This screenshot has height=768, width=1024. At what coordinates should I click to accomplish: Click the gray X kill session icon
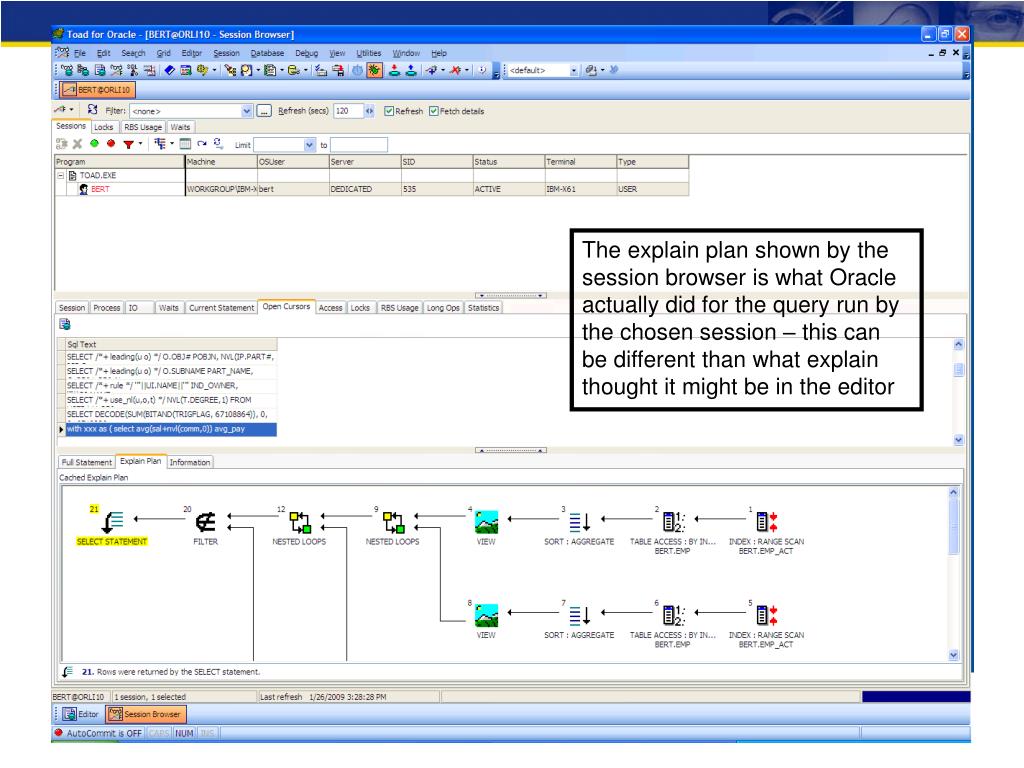[x=78, y=144]
